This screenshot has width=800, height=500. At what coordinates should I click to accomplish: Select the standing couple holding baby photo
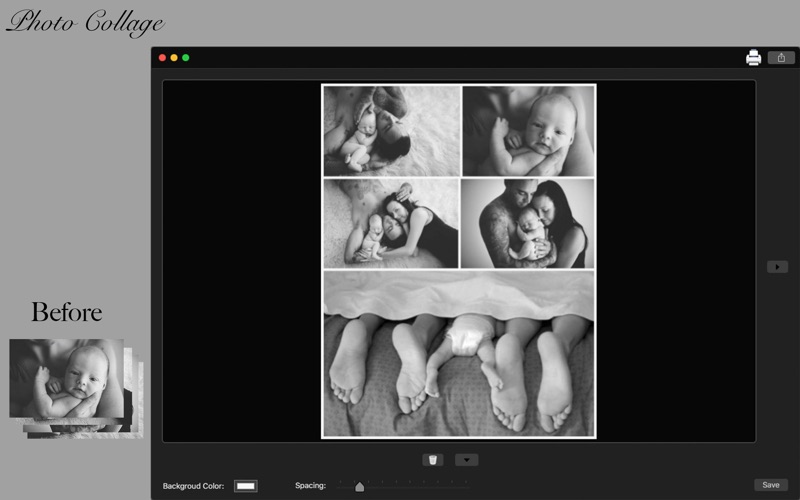click(527, 223)
